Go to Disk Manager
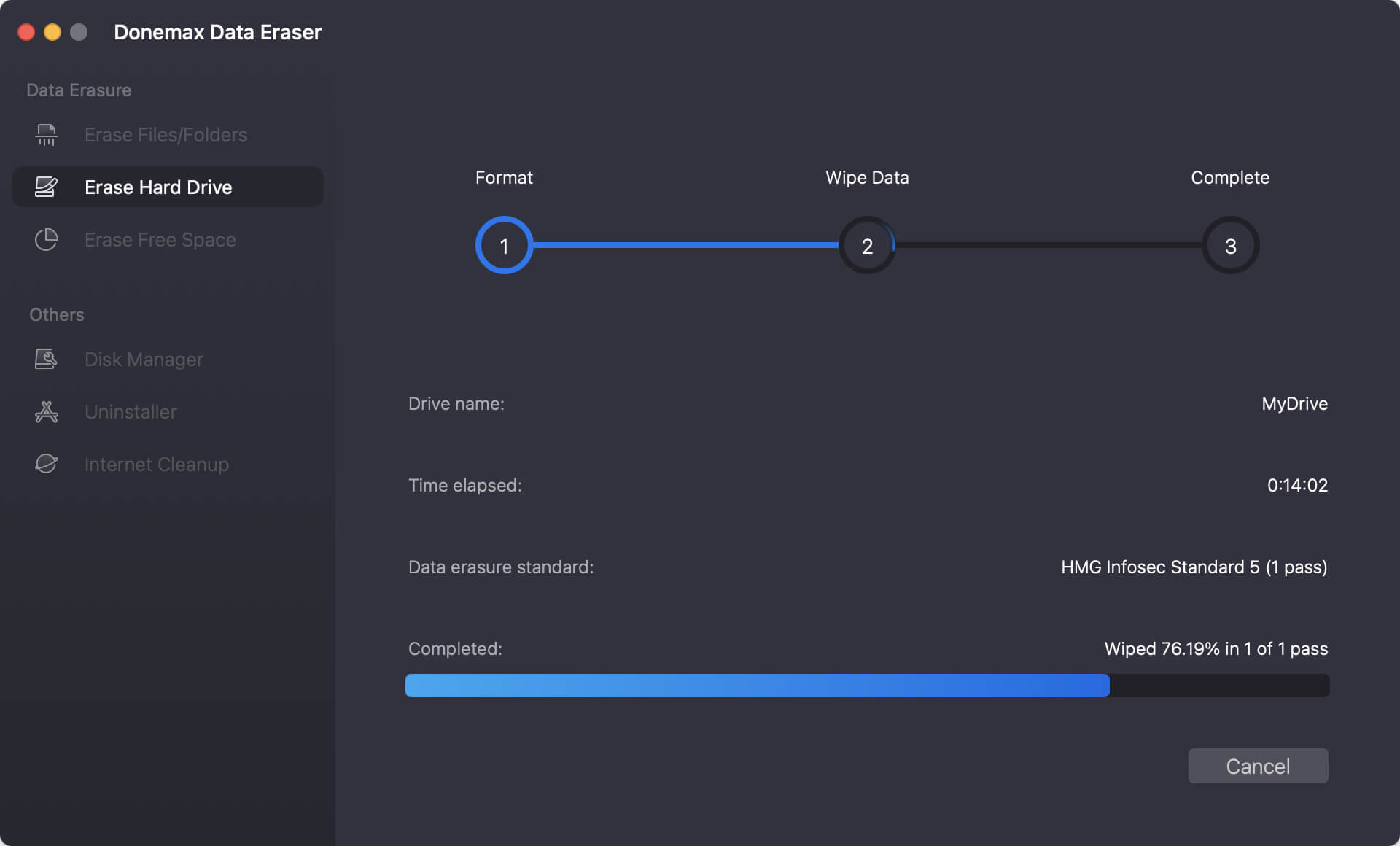 point(167,359)
